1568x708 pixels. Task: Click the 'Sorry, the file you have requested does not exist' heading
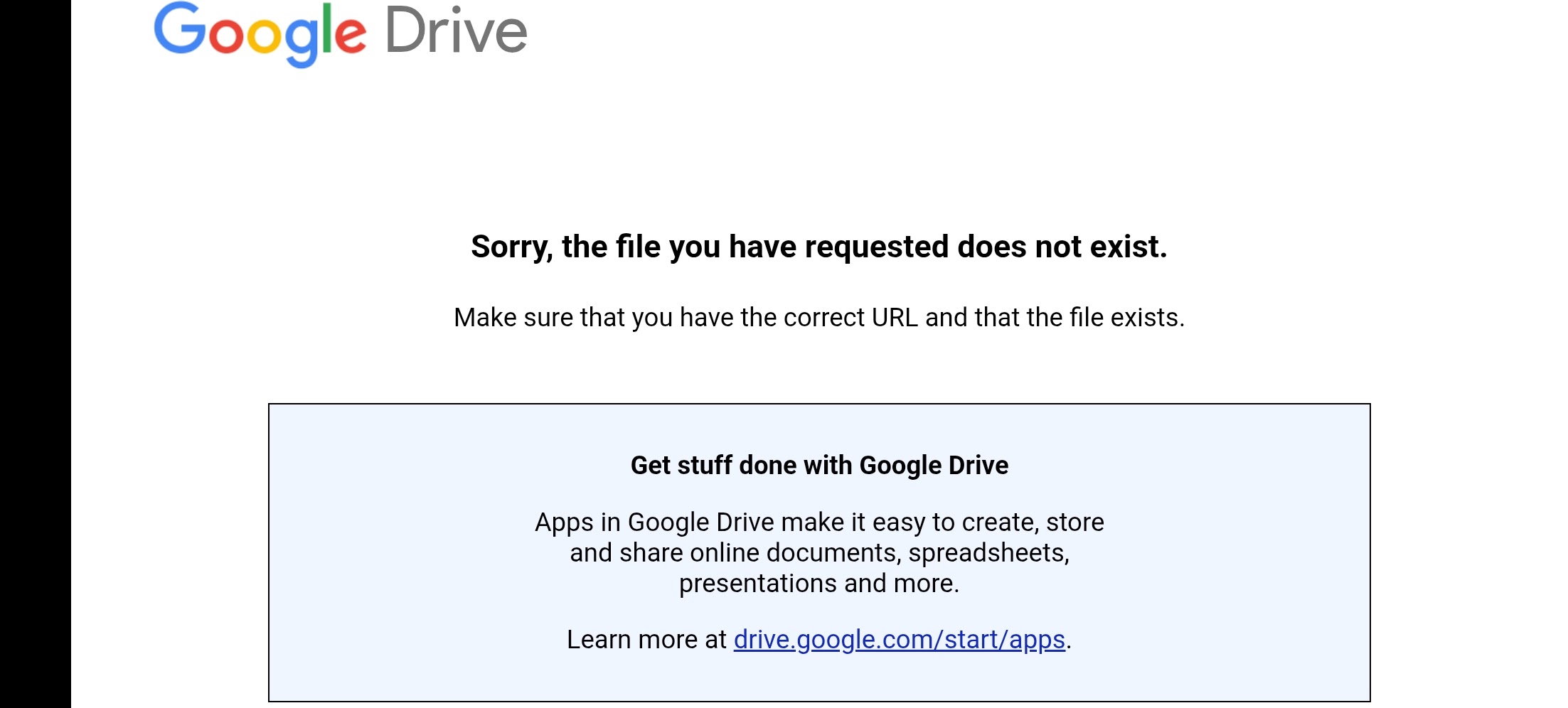click(818, 247)
